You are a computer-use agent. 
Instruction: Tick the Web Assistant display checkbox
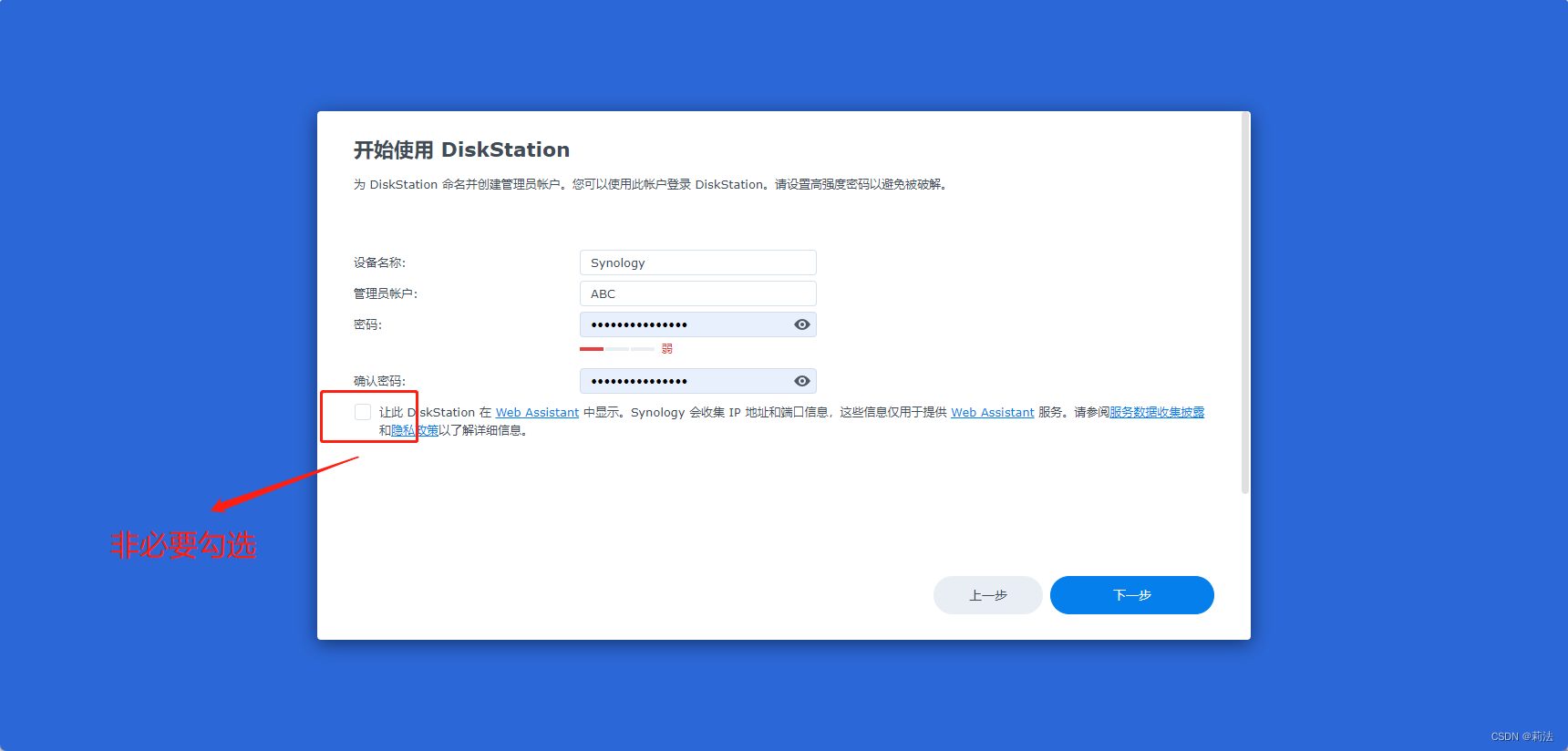(x=363, y=412)
